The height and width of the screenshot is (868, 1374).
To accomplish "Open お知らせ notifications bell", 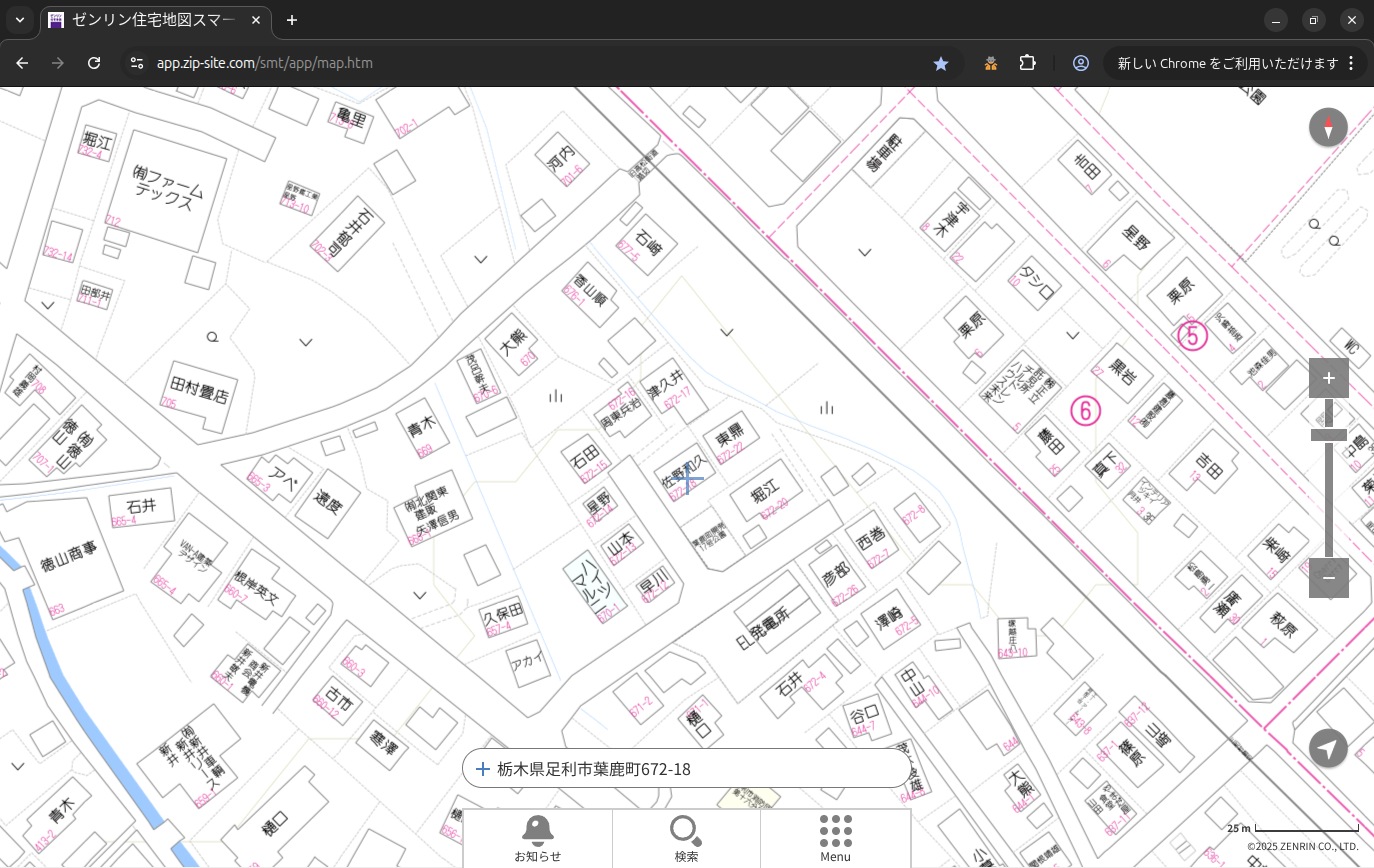I will point(538,838).
